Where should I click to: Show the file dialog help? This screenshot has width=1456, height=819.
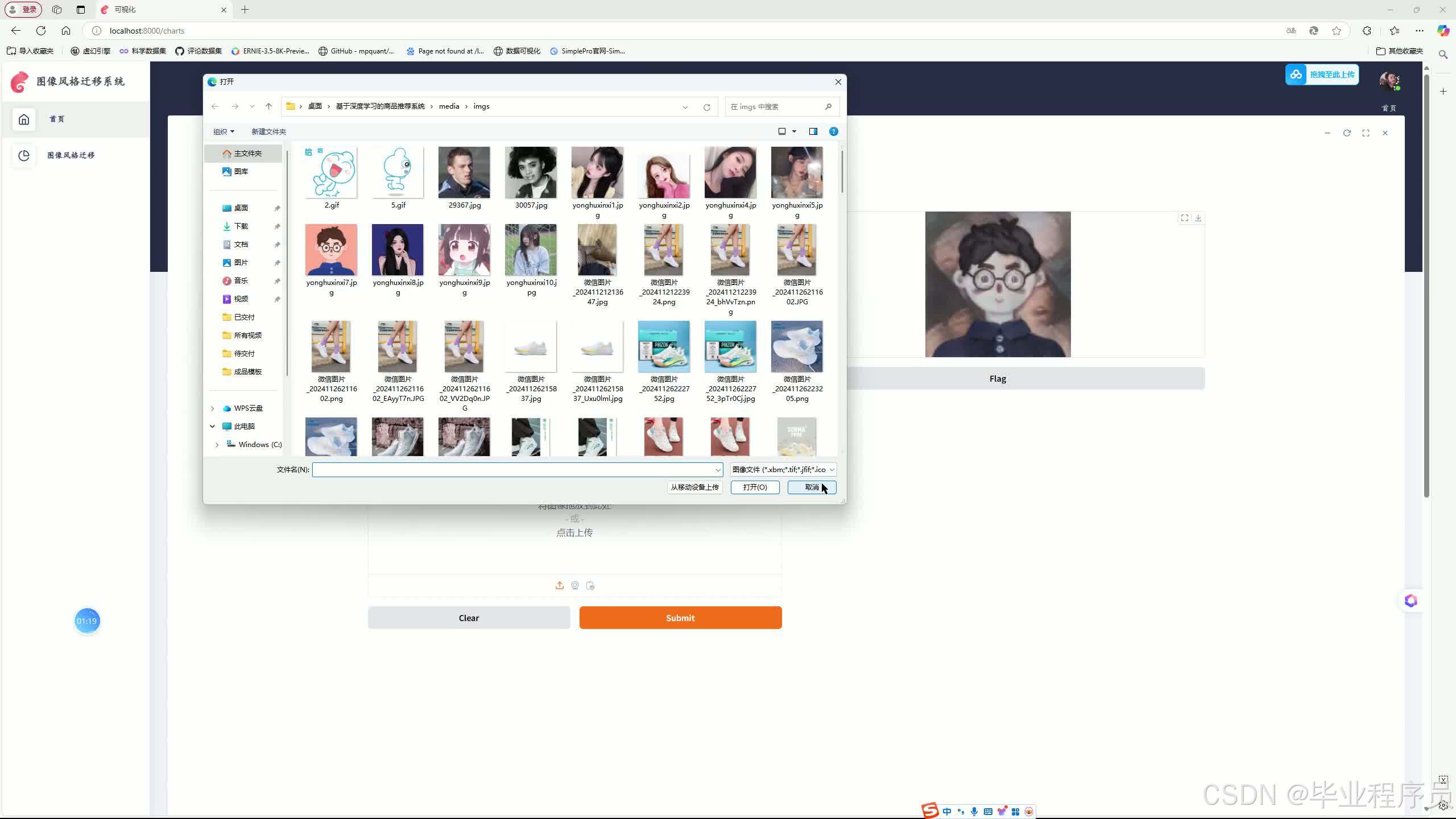click(x=833, y=131)
